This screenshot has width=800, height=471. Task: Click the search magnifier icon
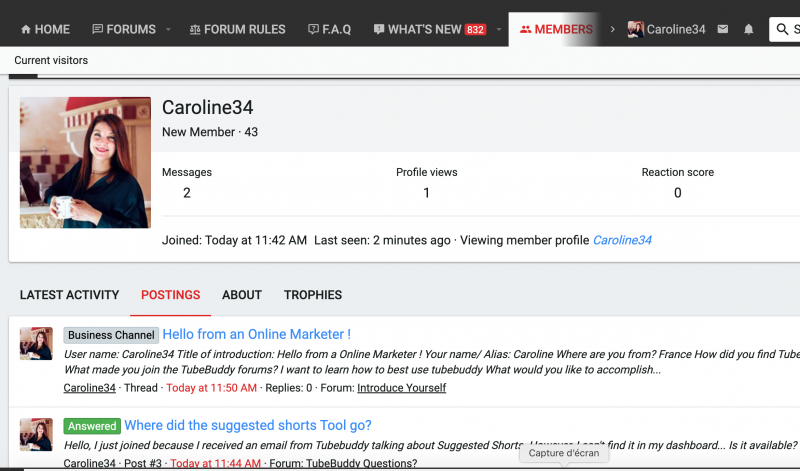(x=783, y=29)
